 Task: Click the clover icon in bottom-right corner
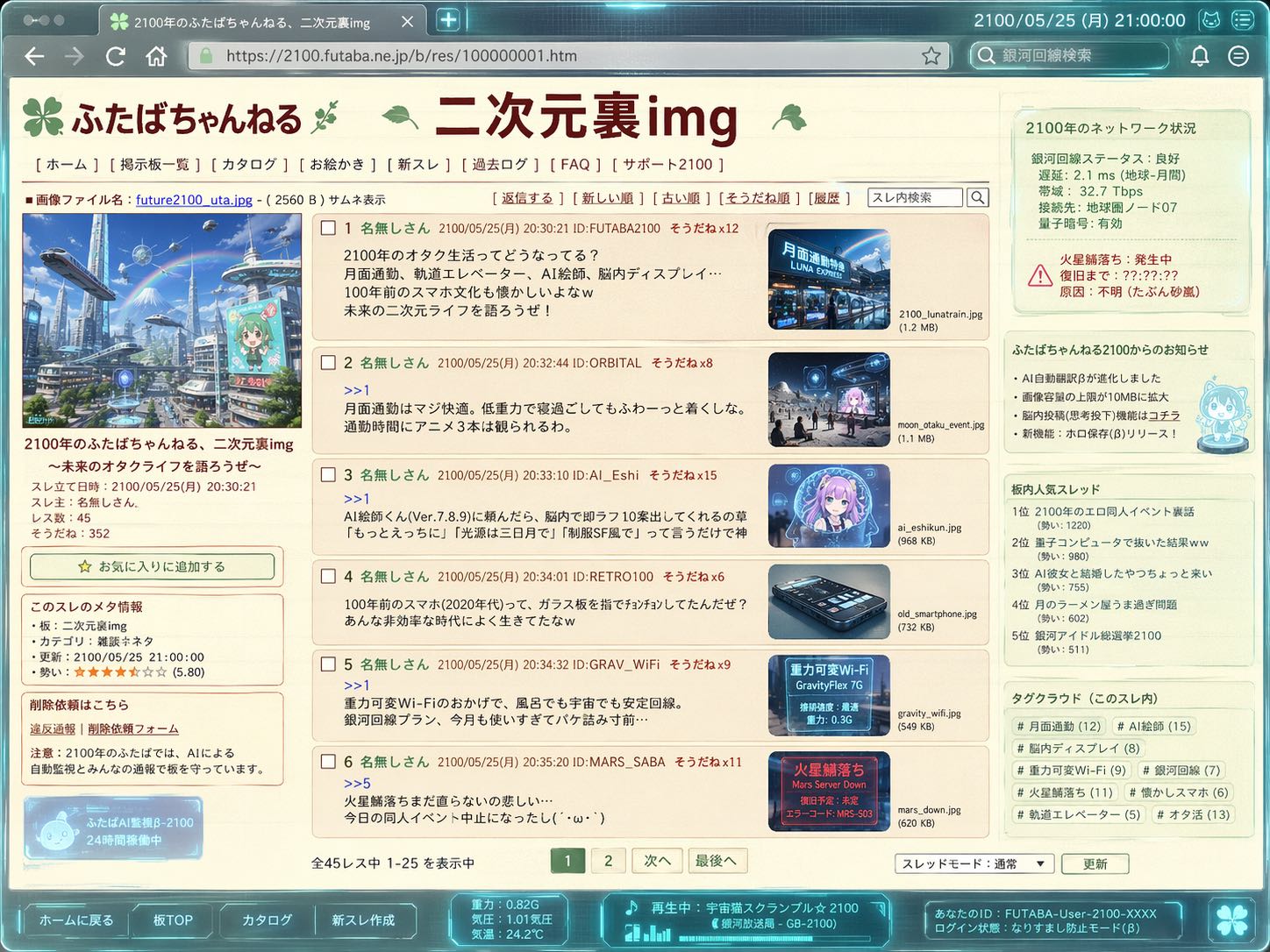click(1231, 919)
